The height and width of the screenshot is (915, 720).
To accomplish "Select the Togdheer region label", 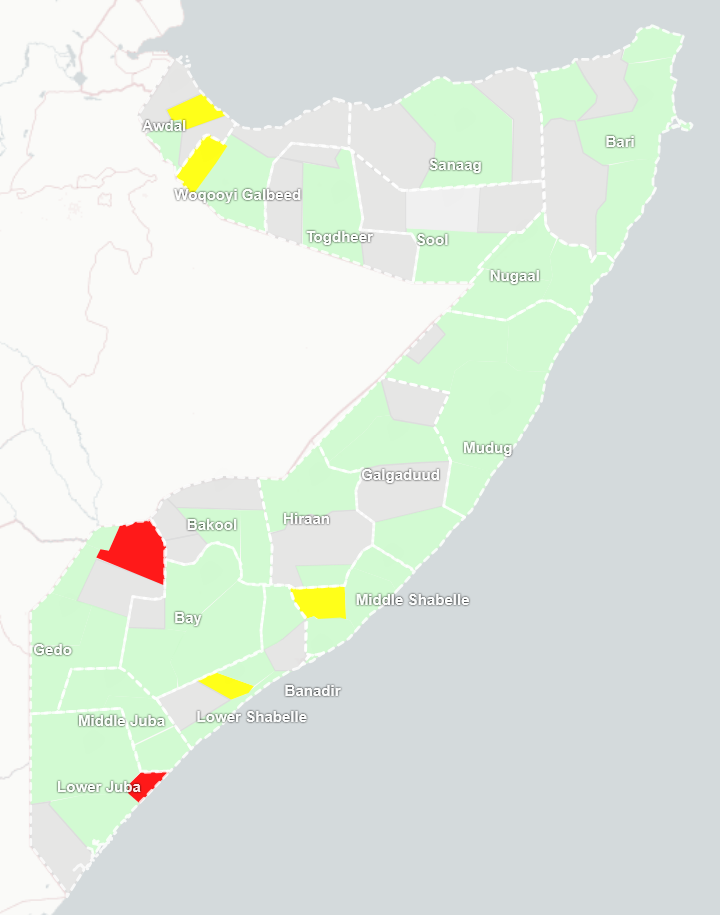I will (x=339, y=237).
